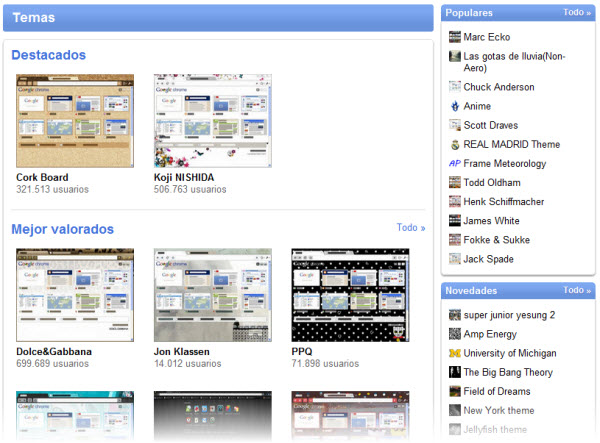Click the Dolce&Gabbana title
The width and height of the screenshot is (600, 443).
(54, 352)
